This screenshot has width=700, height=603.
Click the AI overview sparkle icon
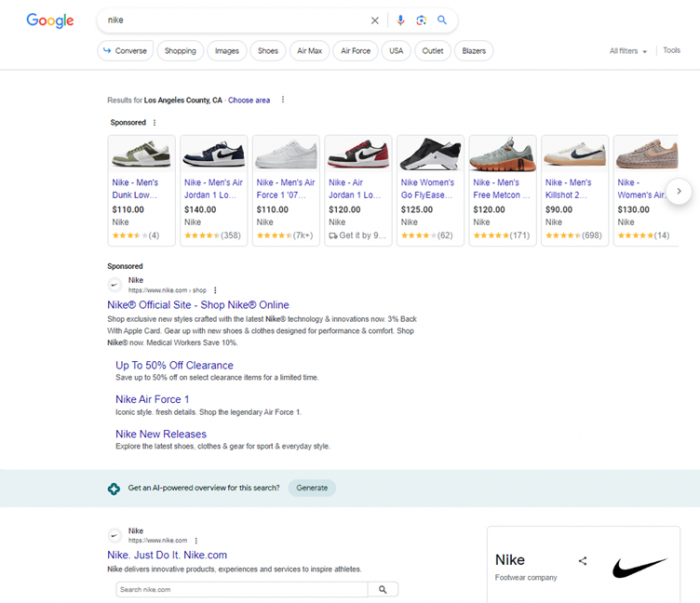[114, 489]
